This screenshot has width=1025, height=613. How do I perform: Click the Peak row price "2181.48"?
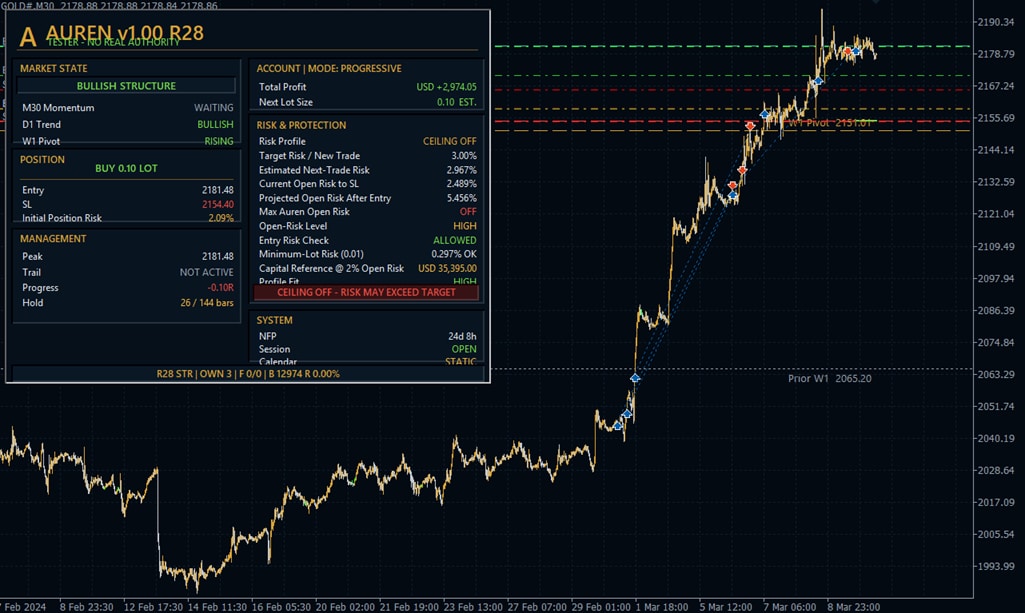point(218,256)
